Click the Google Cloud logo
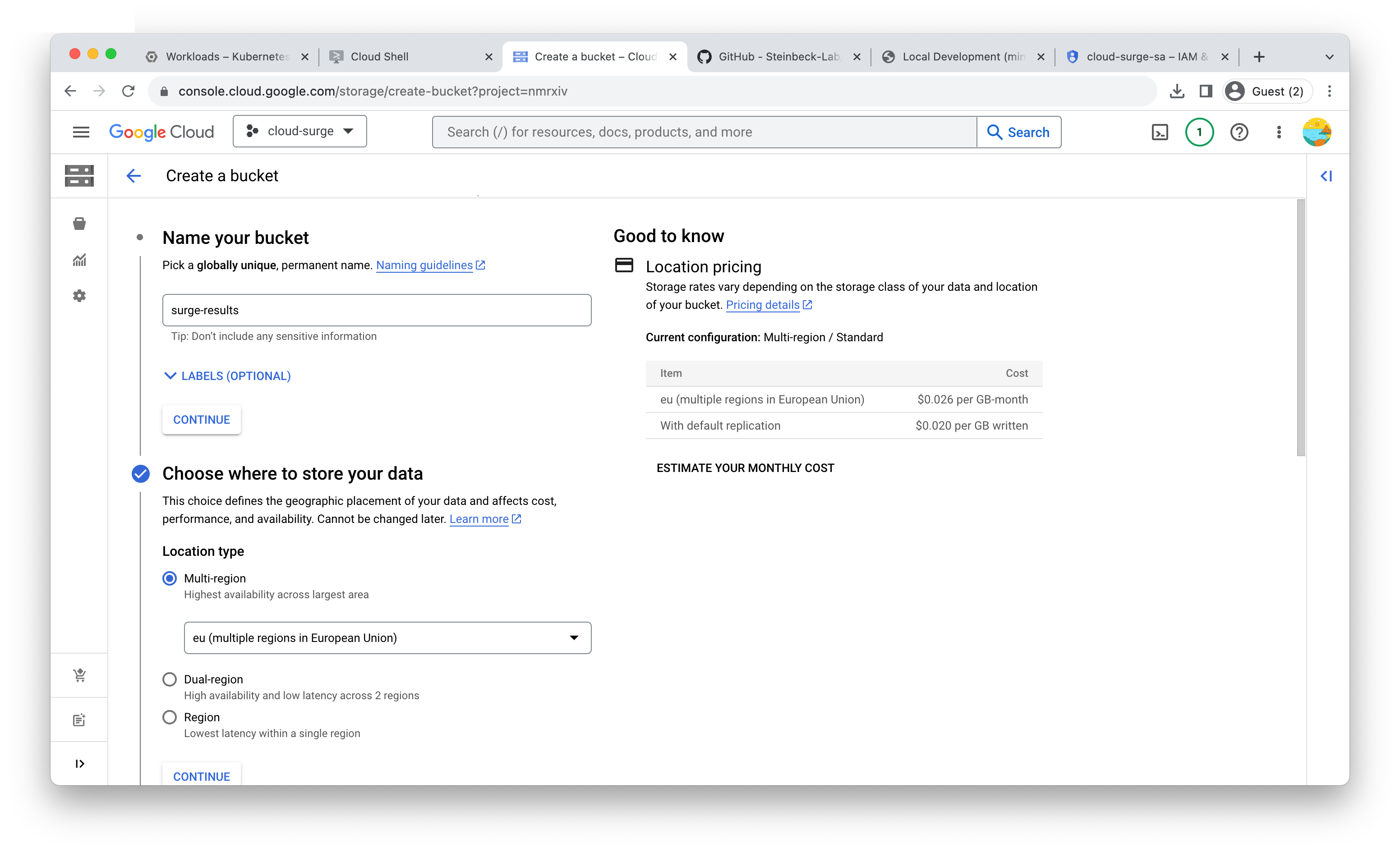The image size is (1400, 852). point(161,132)
